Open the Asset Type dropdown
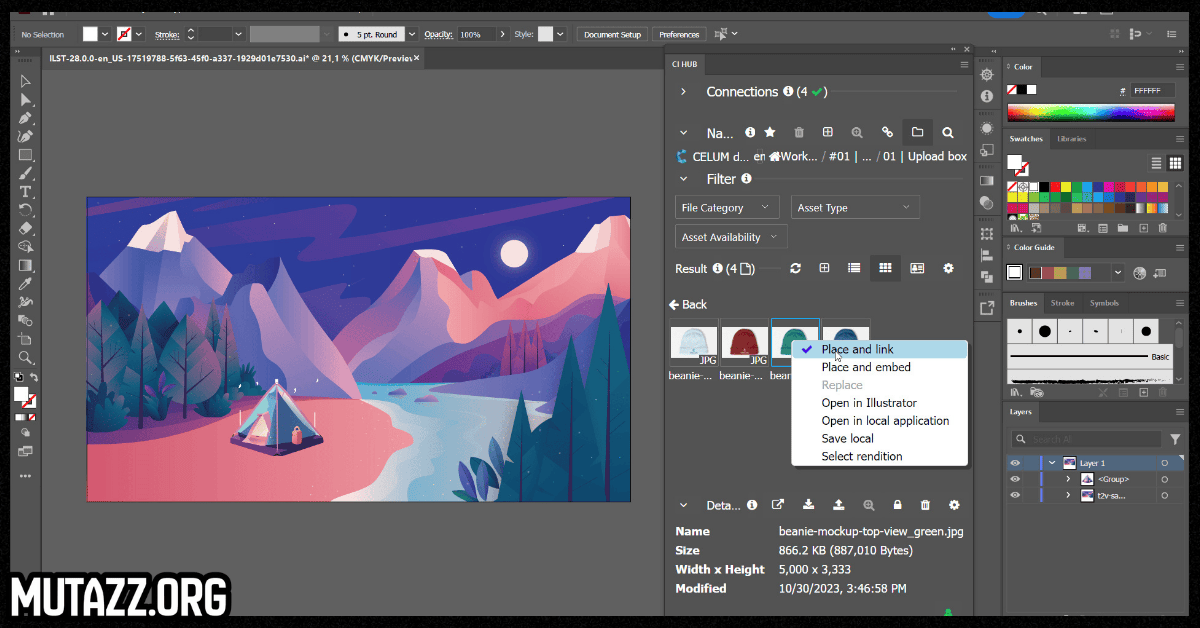 pos(855,208)
